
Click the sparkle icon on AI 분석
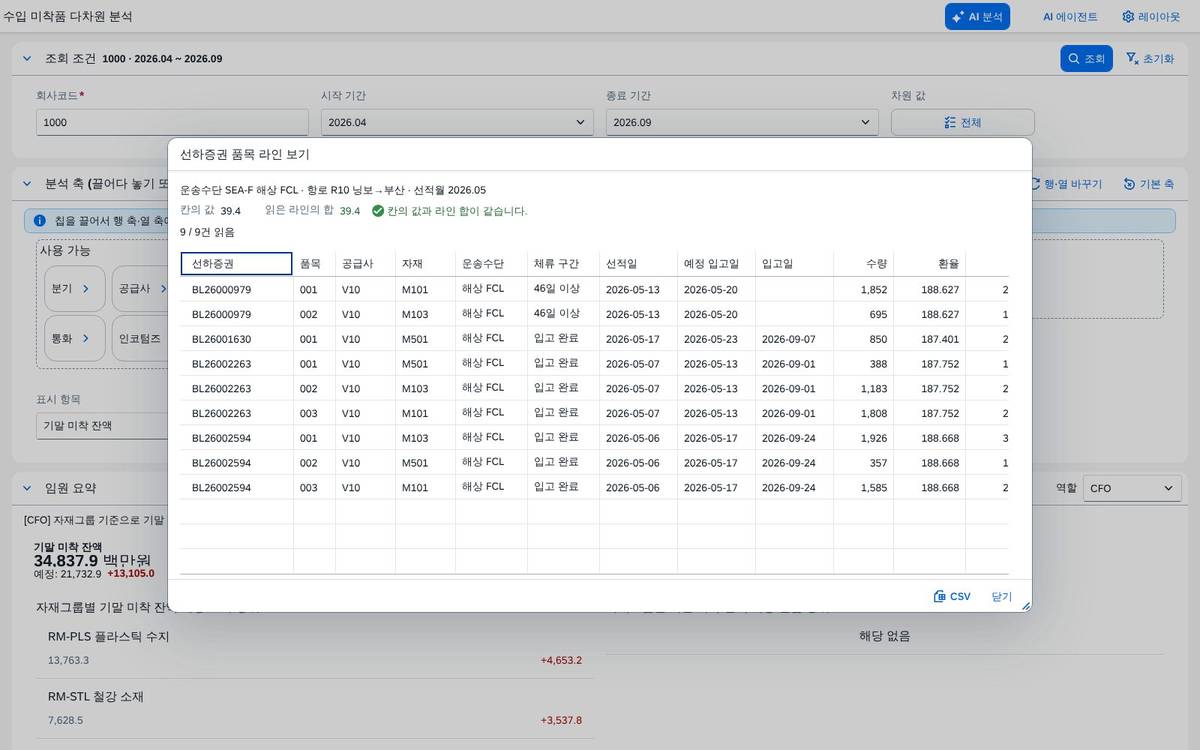coord(958,17)
